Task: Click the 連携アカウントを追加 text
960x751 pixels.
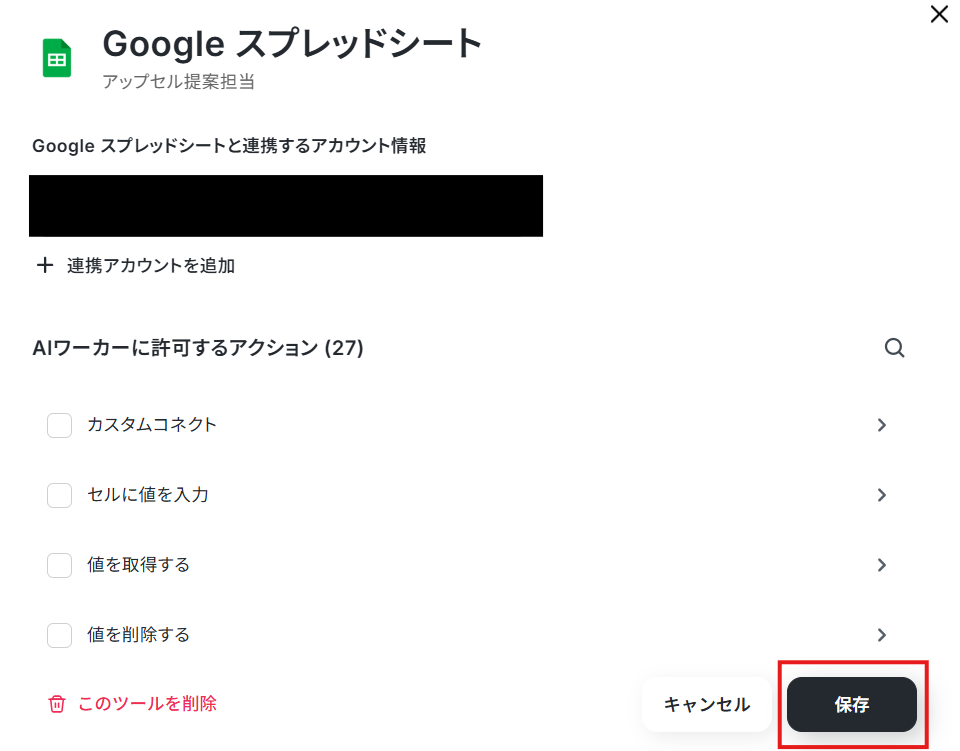Action: (x=151, y=266)
